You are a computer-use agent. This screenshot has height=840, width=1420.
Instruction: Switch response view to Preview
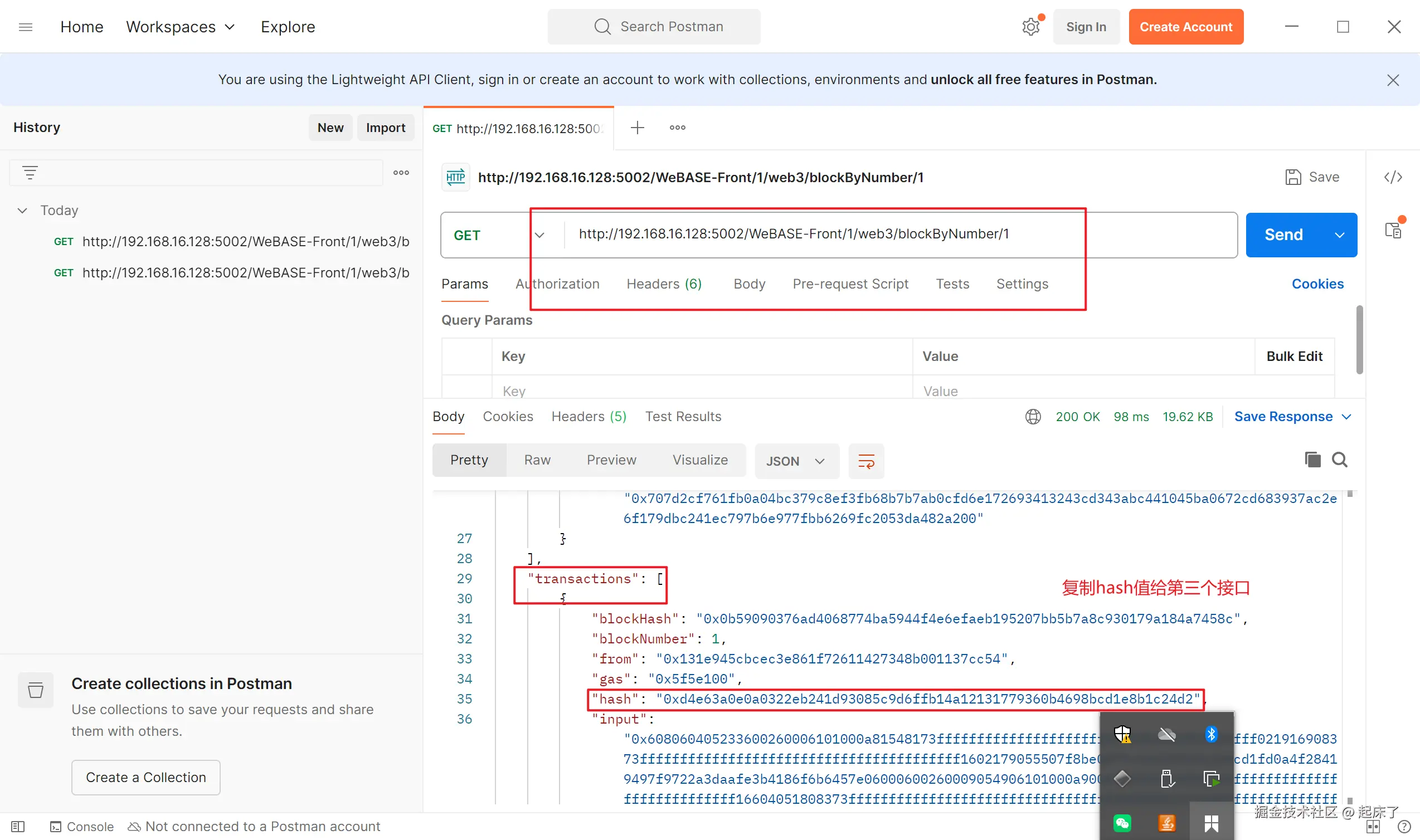(x=611, y=460)
